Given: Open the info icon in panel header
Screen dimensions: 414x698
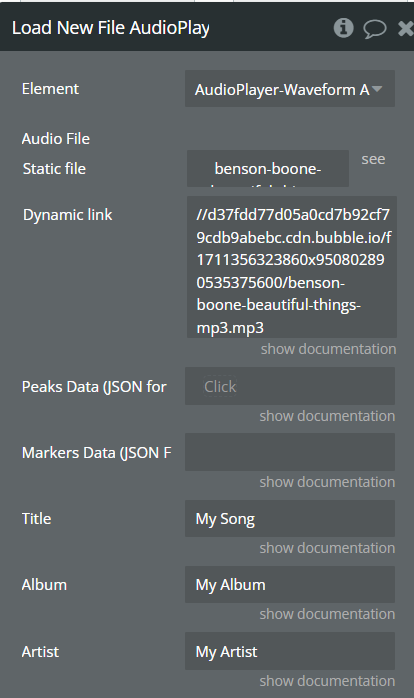Looking at the screenshot, I should point(343,28).
